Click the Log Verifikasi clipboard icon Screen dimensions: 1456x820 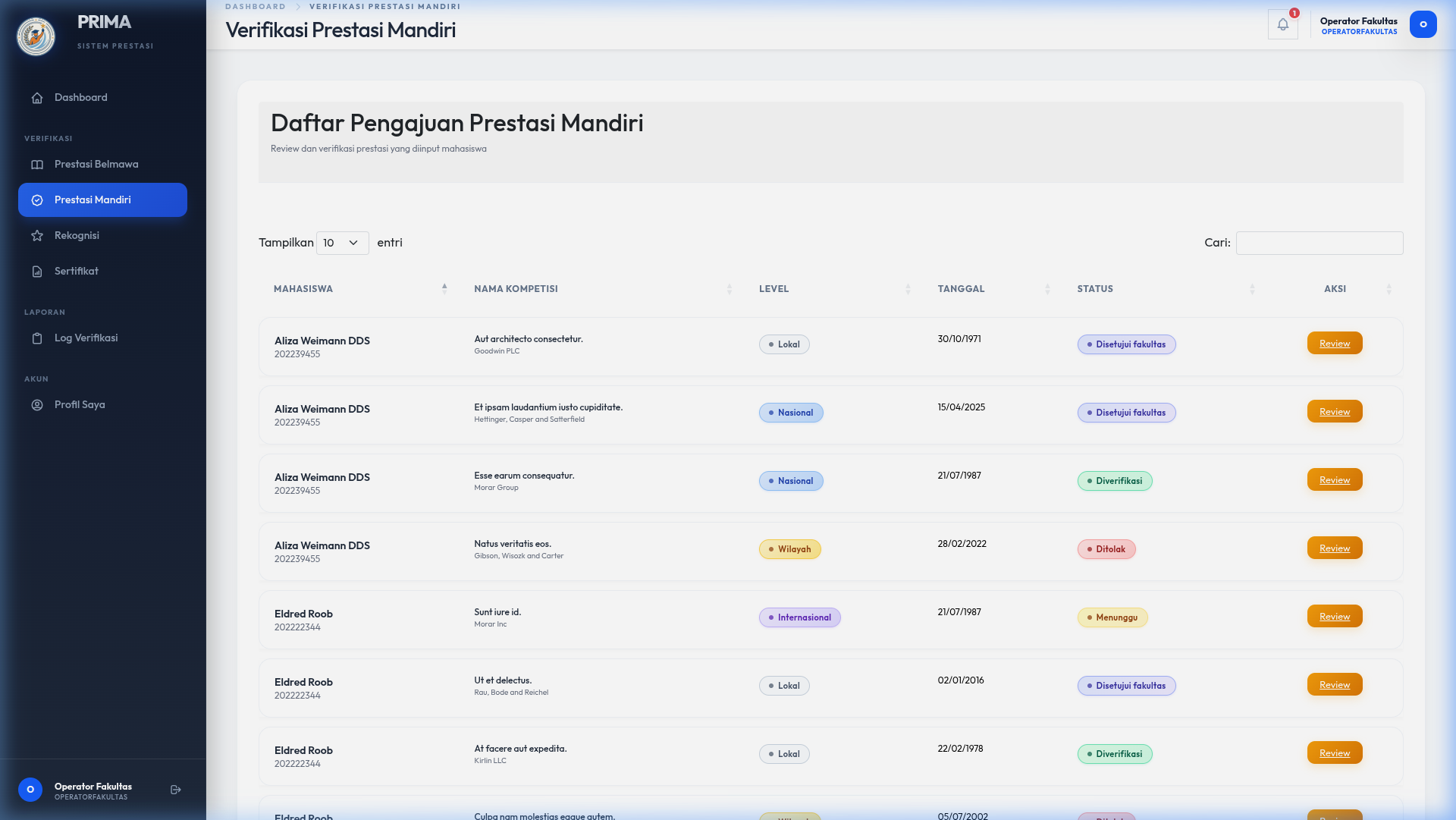pyautogui.click(x=37, y=338)
